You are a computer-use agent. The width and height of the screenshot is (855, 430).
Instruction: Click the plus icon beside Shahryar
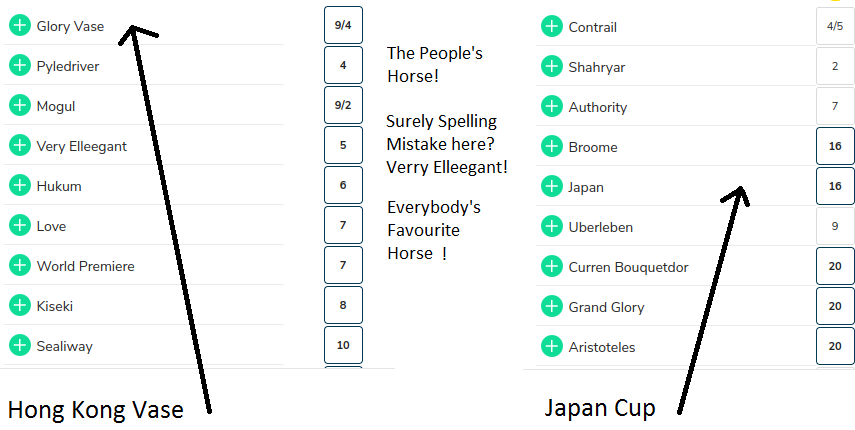pos(552,67)
